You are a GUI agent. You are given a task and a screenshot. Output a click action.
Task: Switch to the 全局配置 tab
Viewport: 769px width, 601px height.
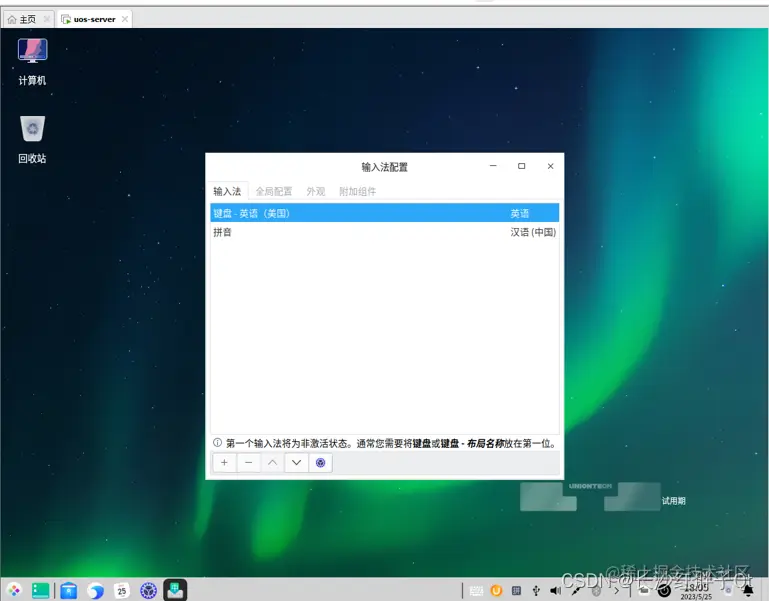pos(274,191)
